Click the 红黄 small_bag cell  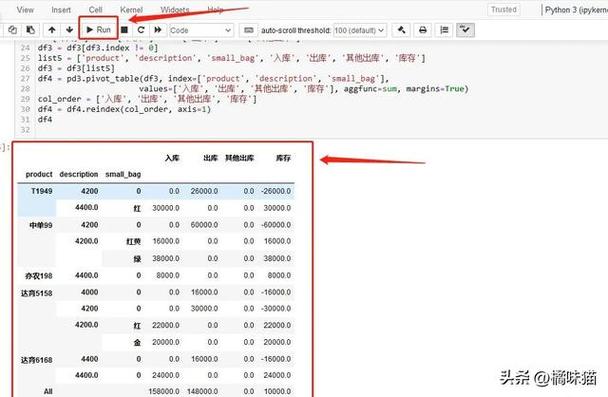click(x=133, y=242)
